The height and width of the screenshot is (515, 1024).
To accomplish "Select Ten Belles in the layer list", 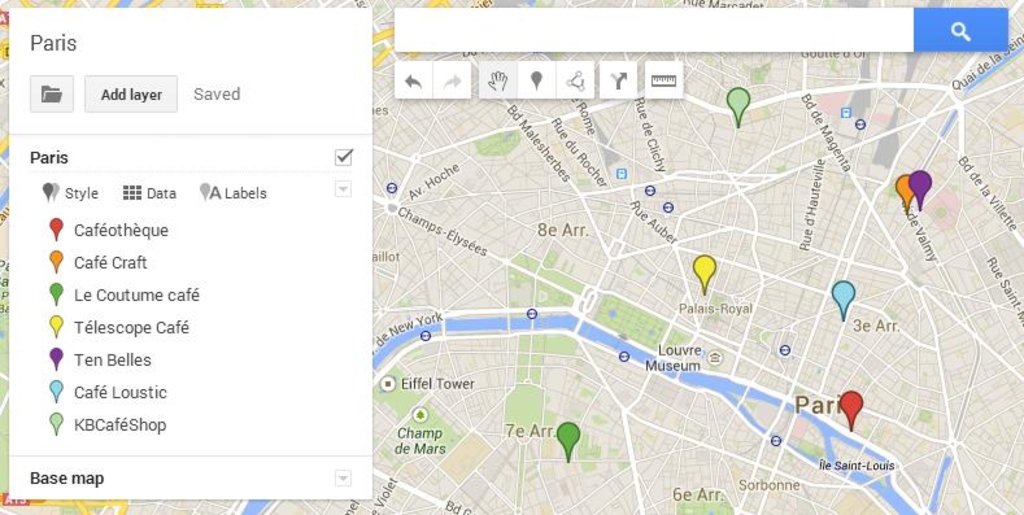I will tap(112, 360).
